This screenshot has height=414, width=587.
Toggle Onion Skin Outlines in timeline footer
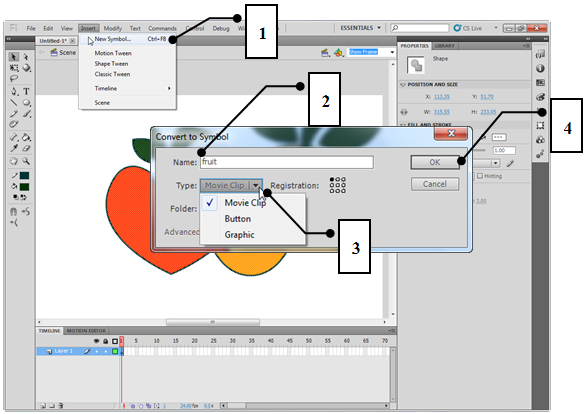point(141,405)
